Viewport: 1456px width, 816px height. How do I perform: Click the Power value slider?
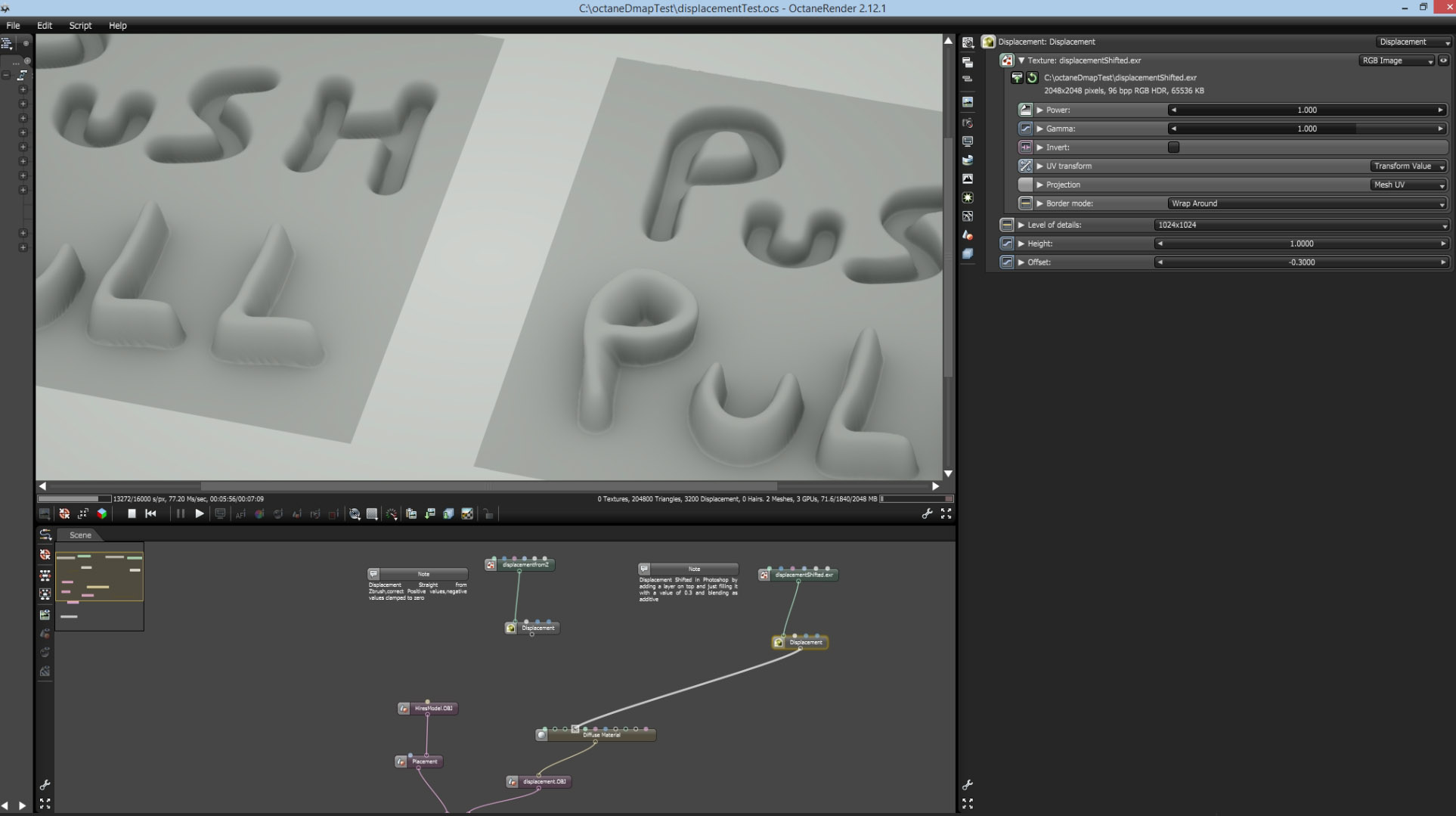pos(1307,110)
